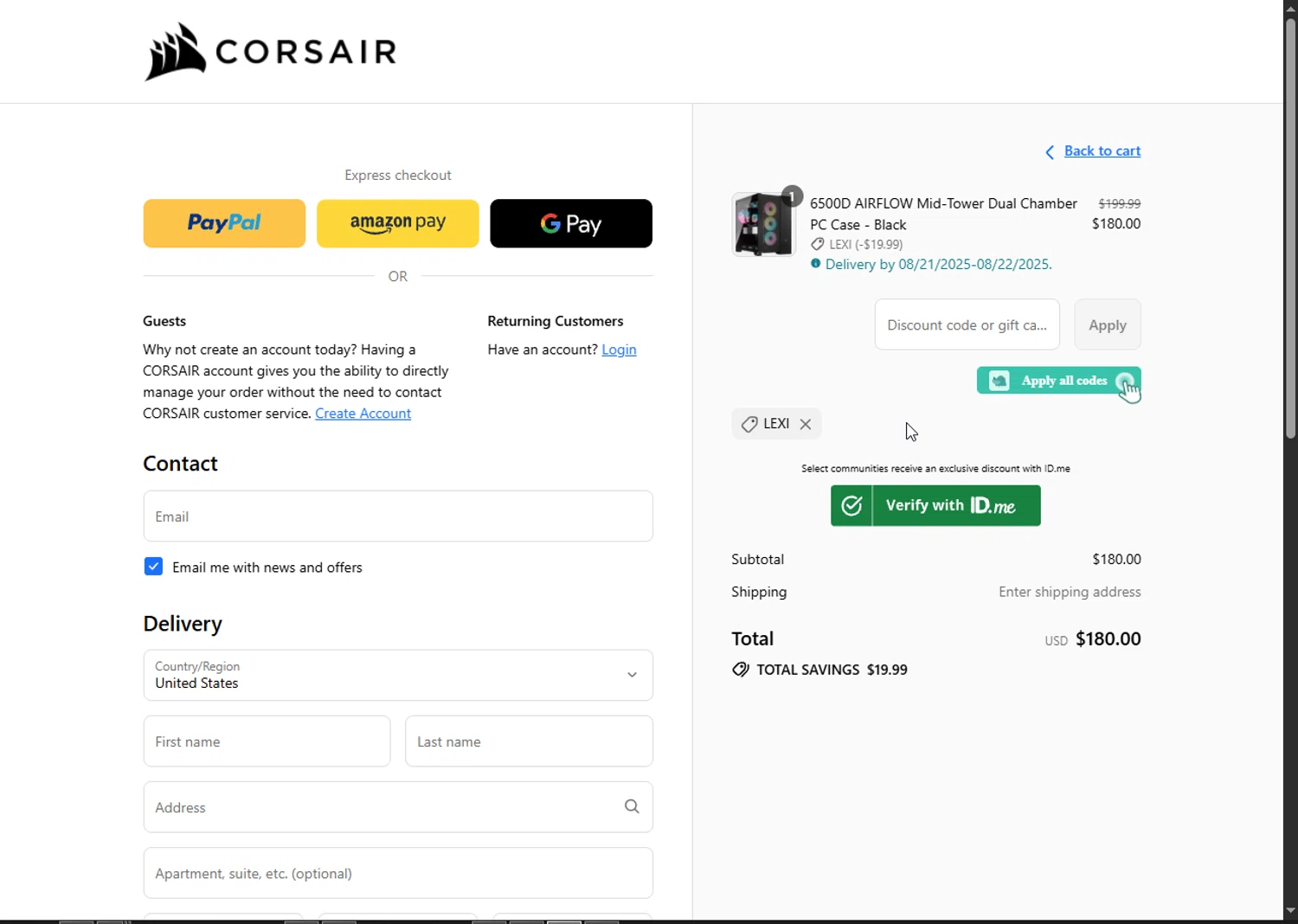Click the Address field
The image size is (1298, 924).
pyautogui.click(x=398, y=807)
